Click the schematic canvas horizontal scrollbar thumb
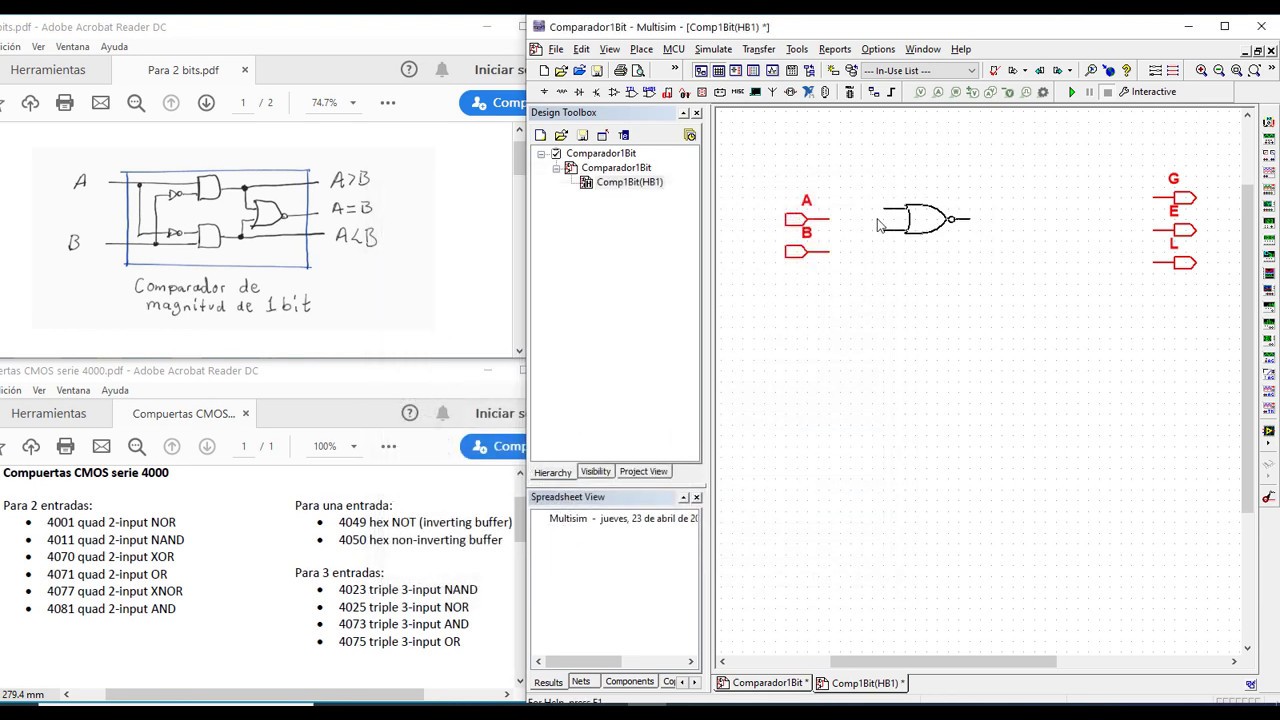This screenshot has width=1280, height=720. 943,661
